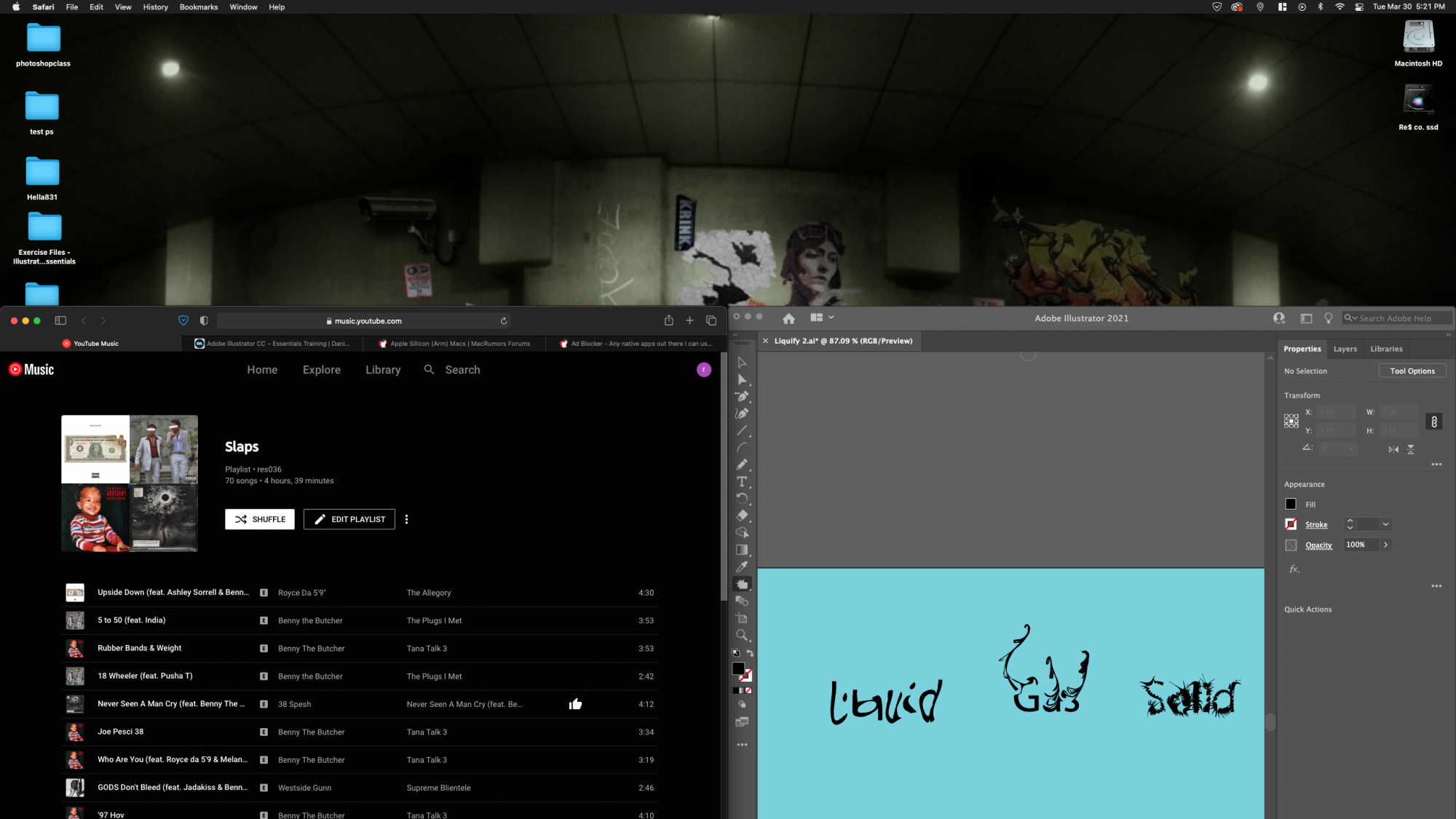Show more Transform options
Image resolution: width=1456 pixels, height=819 pixels.
point(1436,464)
